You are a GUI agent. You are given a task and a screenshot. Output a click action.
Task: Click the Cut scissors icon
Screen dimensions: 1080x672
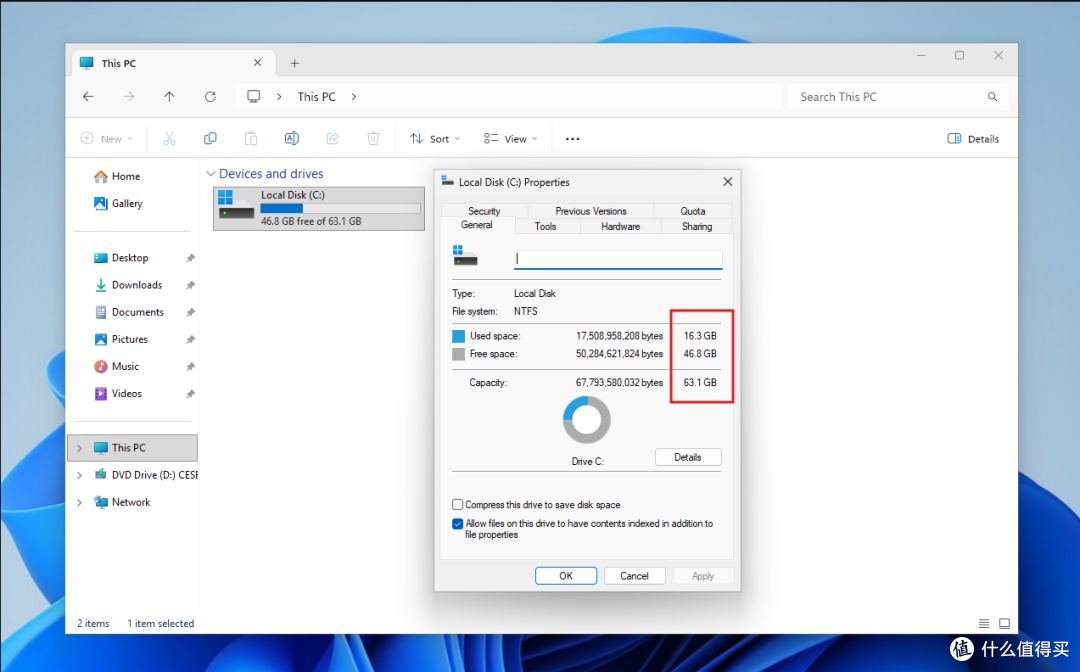pos(169,138)
